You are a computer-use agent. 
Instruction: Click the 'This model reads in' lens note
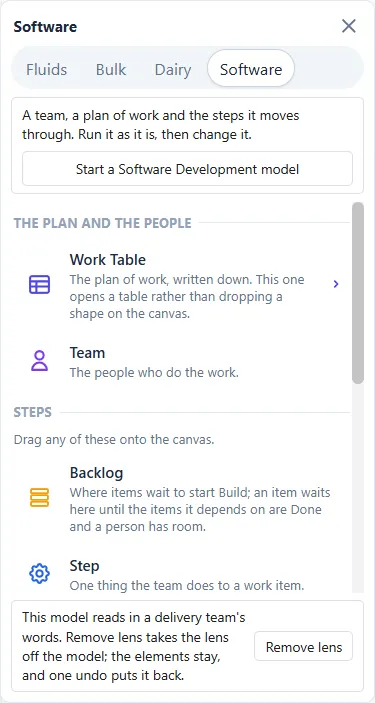[134, 647]
